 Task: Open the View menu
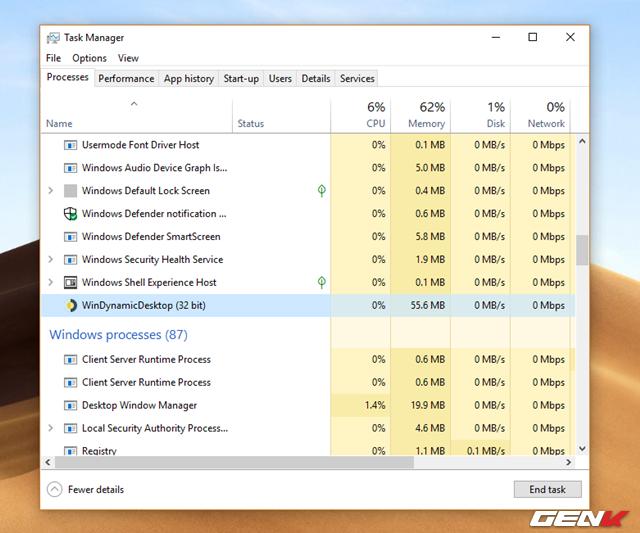click(128, 58)
